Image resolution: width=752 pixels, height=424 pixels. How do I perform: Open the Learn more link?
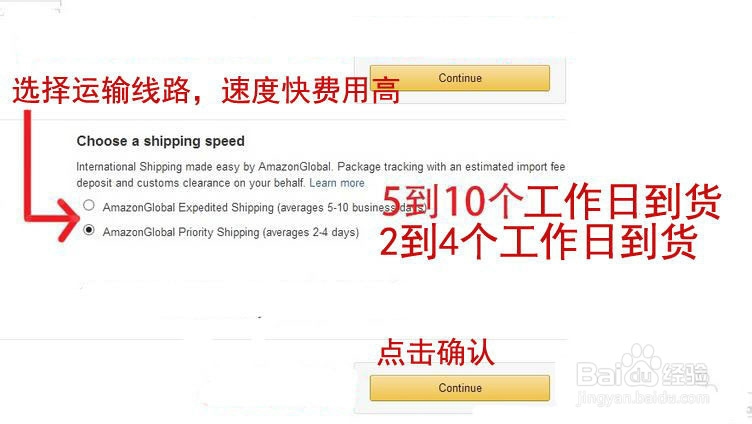[337, 183]
